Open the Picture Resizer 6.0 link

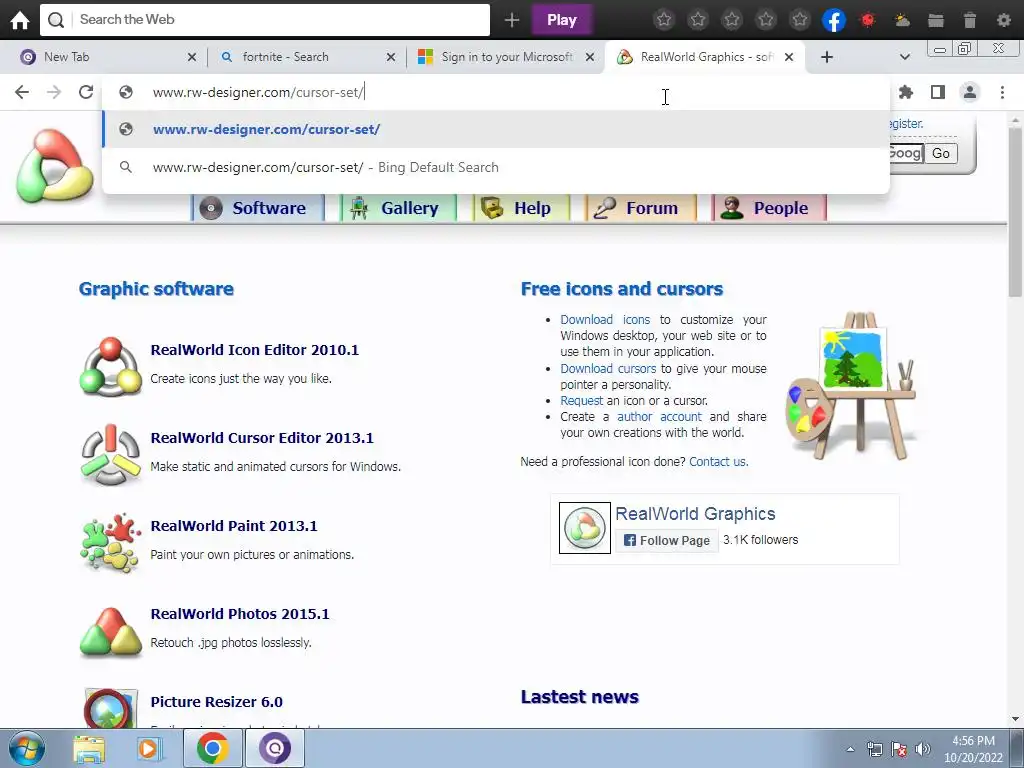(x=216, y=702)
